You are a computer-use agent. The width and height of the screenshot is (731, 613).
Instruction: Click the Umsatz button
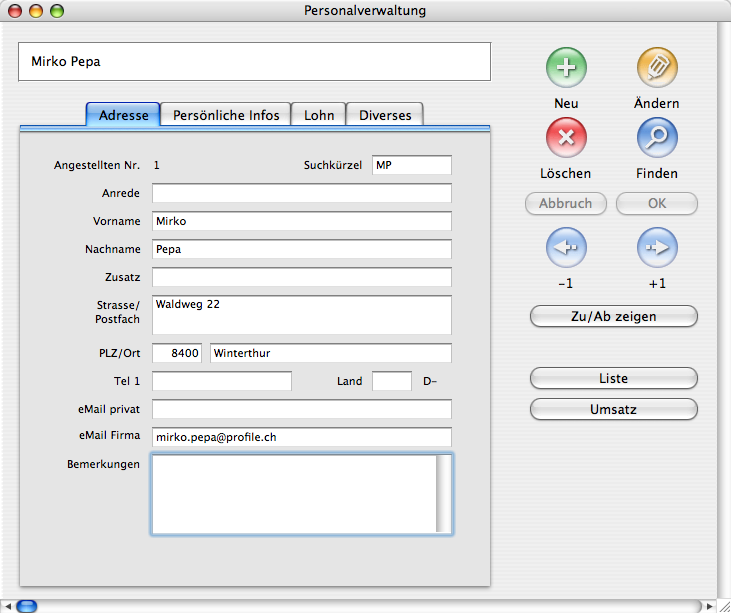point(613,409)
